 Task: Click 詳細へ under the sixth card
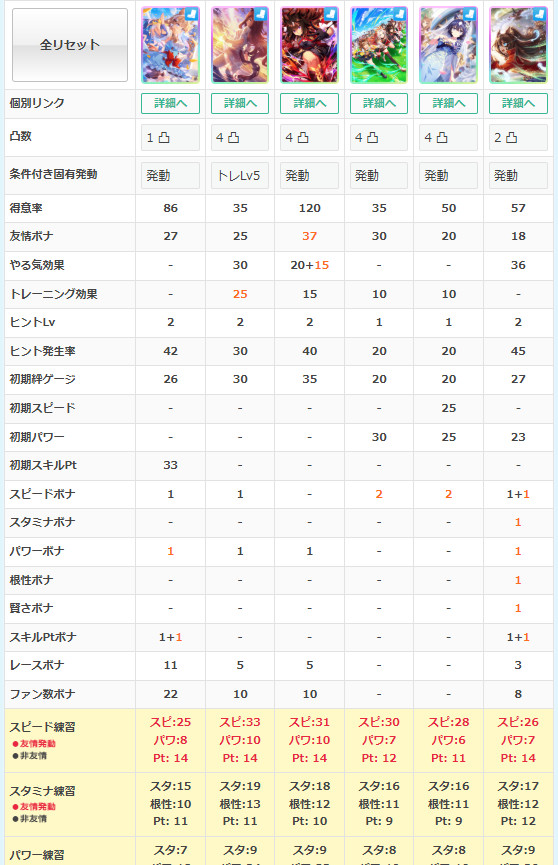[518, 103]
